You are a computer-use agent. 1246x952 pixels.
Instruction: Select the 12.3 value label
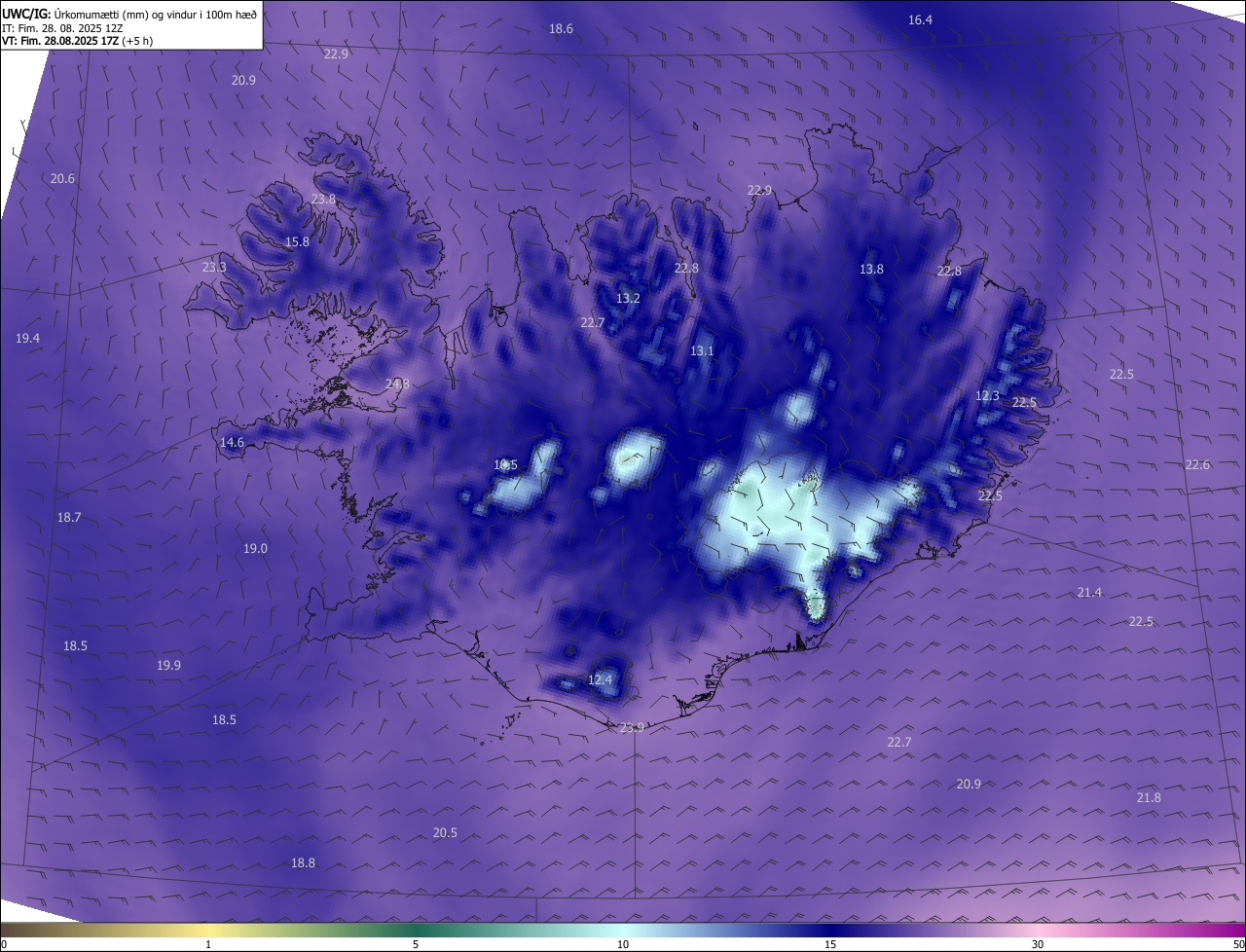pos(987,396)
